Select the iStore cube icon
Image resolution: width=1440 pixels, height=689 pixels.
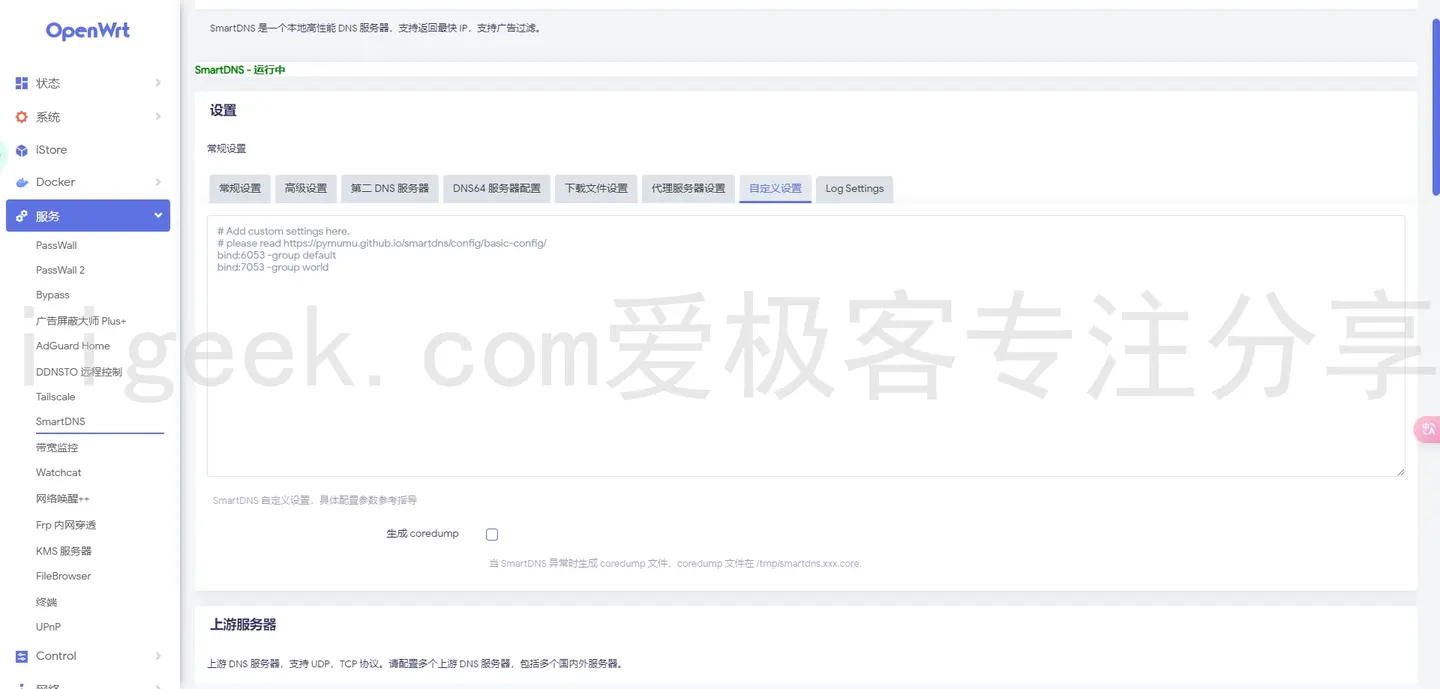coord(22,150)
